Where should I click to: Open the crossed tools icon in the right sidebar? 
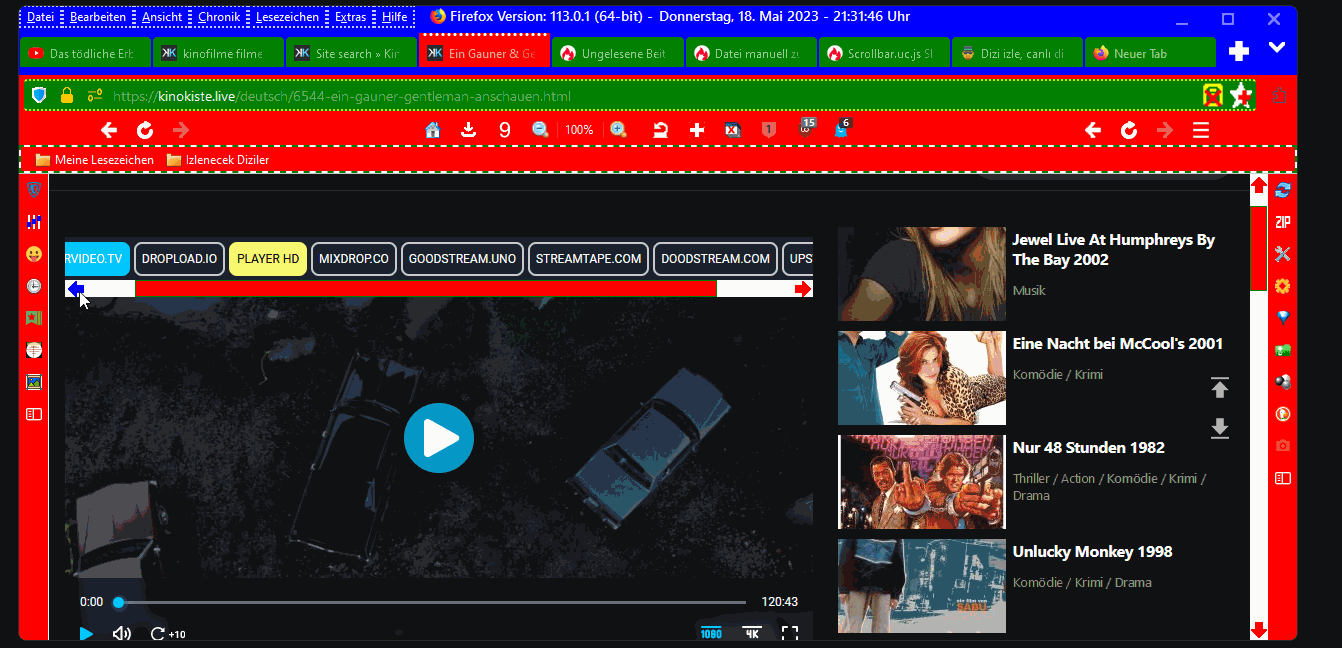[1283, 253]
